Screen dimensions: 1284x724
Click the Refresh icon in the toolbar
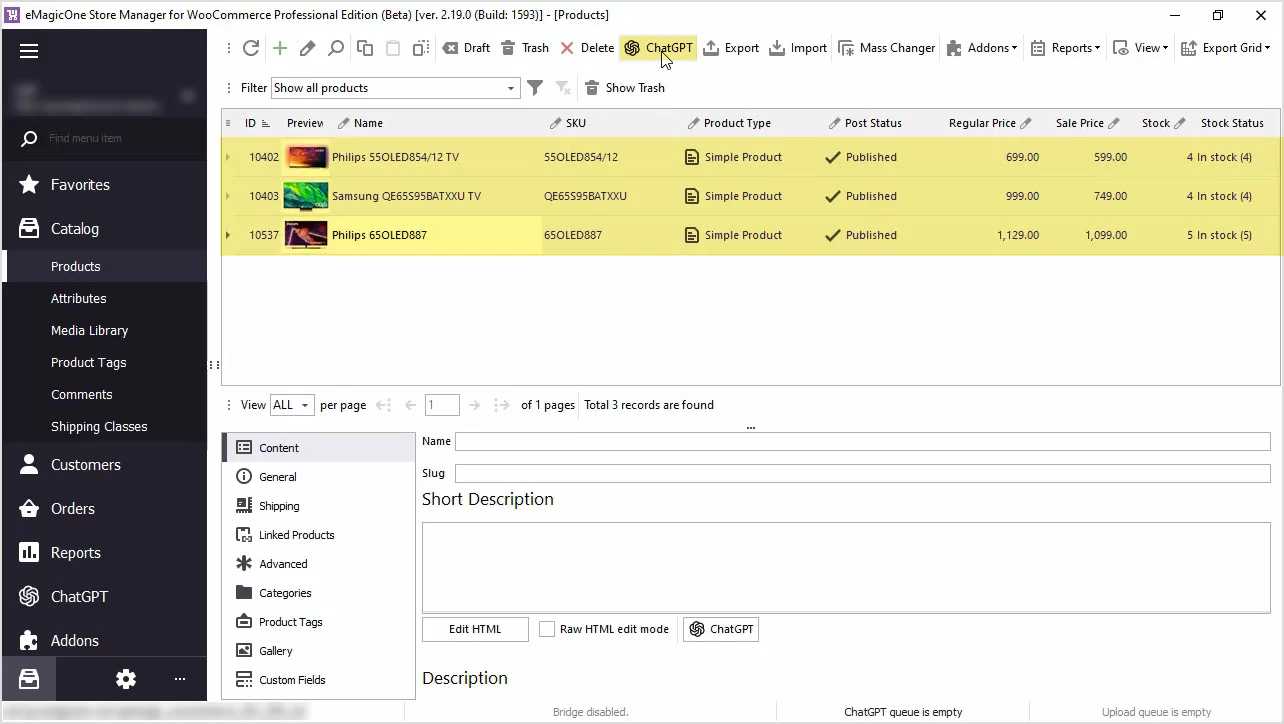coord(251,48)
